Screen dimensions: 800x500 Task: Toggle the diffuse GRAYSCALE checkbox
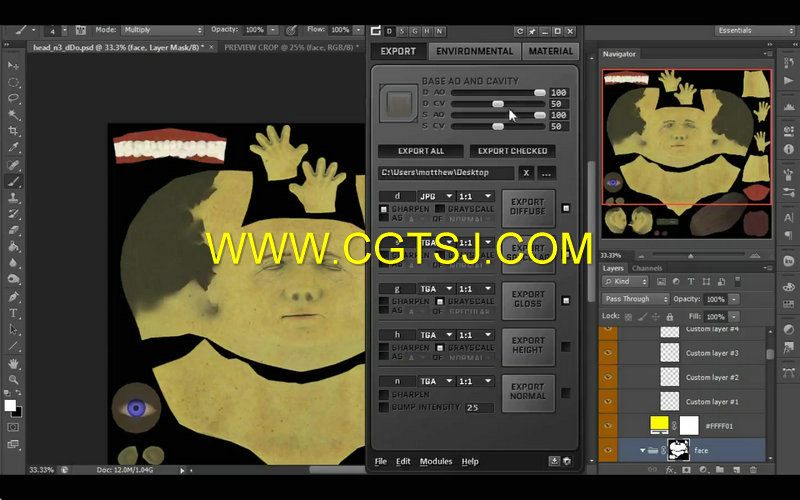coord(440,209)
